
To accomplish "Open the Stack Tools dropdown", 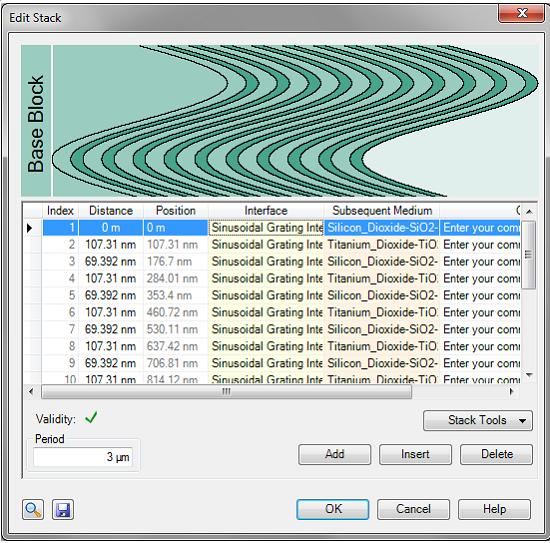I will pyautogui.click(x=478, y=420).
